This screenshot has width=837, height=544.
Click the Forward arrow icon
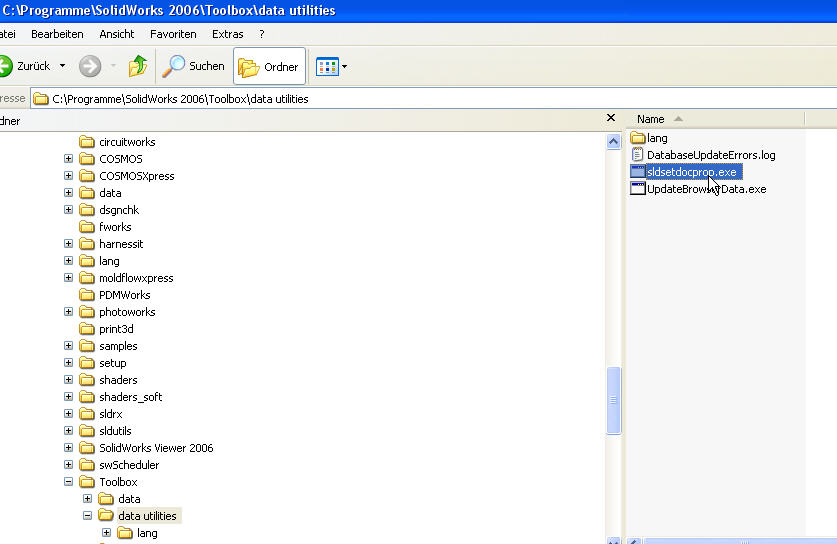click(90, 66)
